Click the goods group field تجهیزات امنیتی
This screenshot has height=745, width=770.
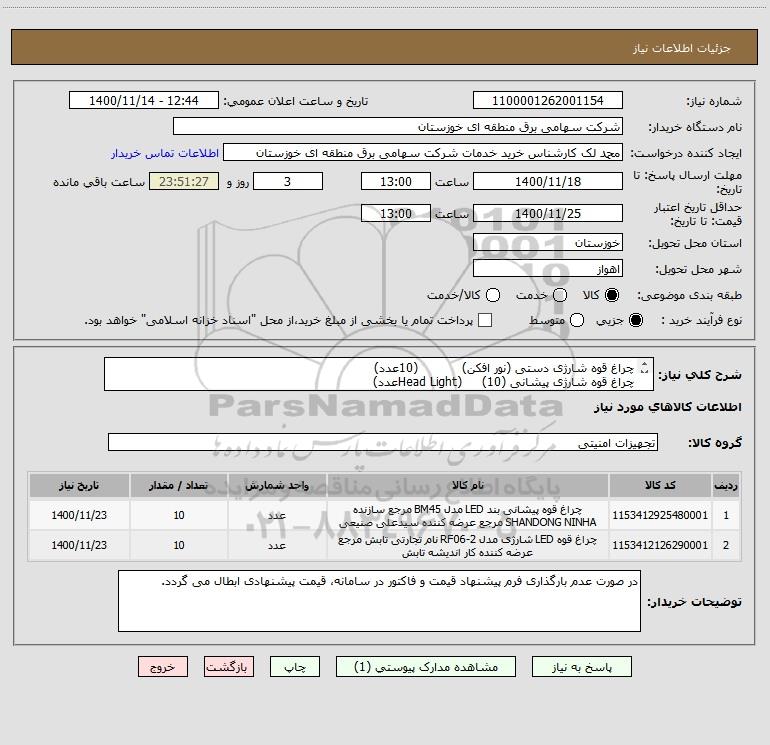(x=383, y=442)
